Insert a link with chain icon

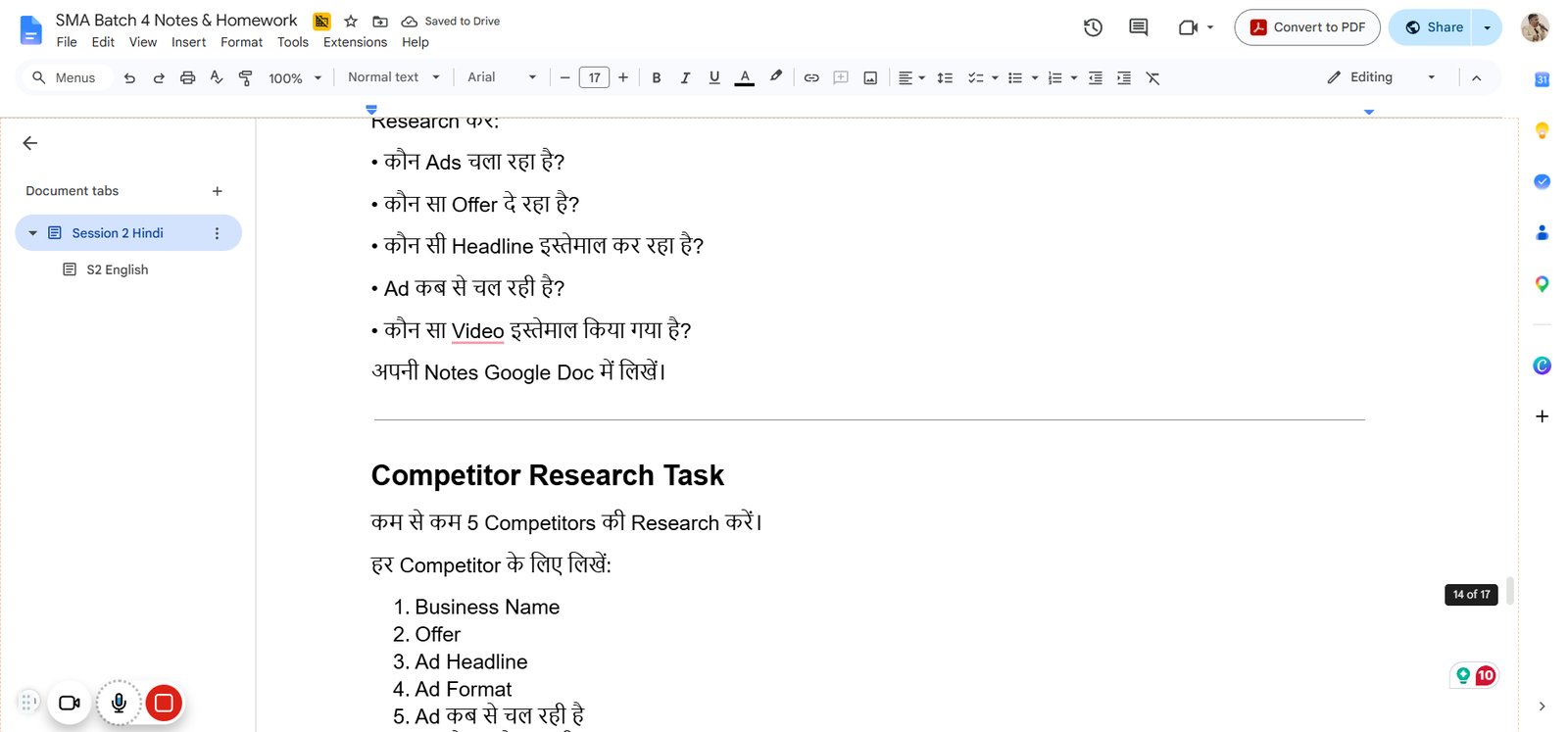[x=811, y=78]
